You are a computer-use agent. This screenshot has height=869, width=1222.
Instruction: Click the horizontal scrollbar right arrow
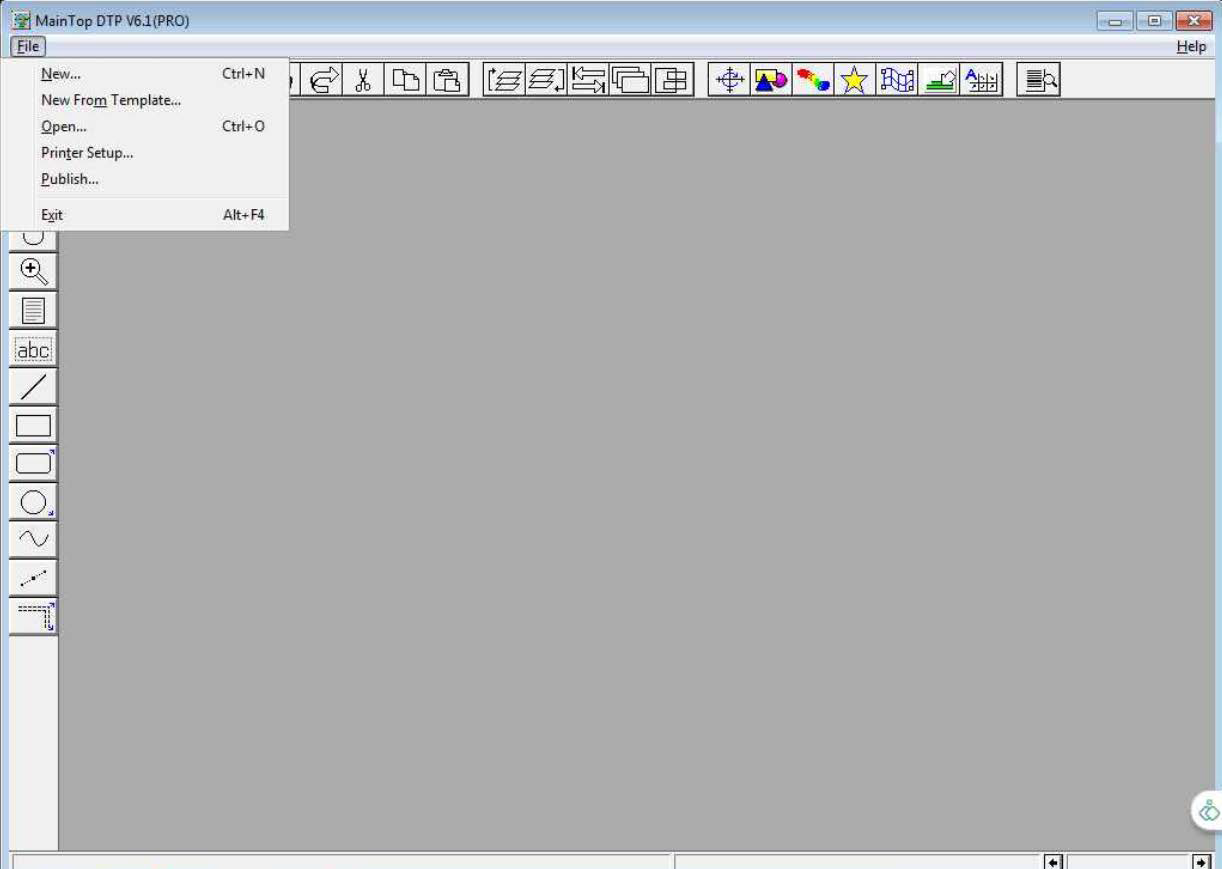[1201, 861]
